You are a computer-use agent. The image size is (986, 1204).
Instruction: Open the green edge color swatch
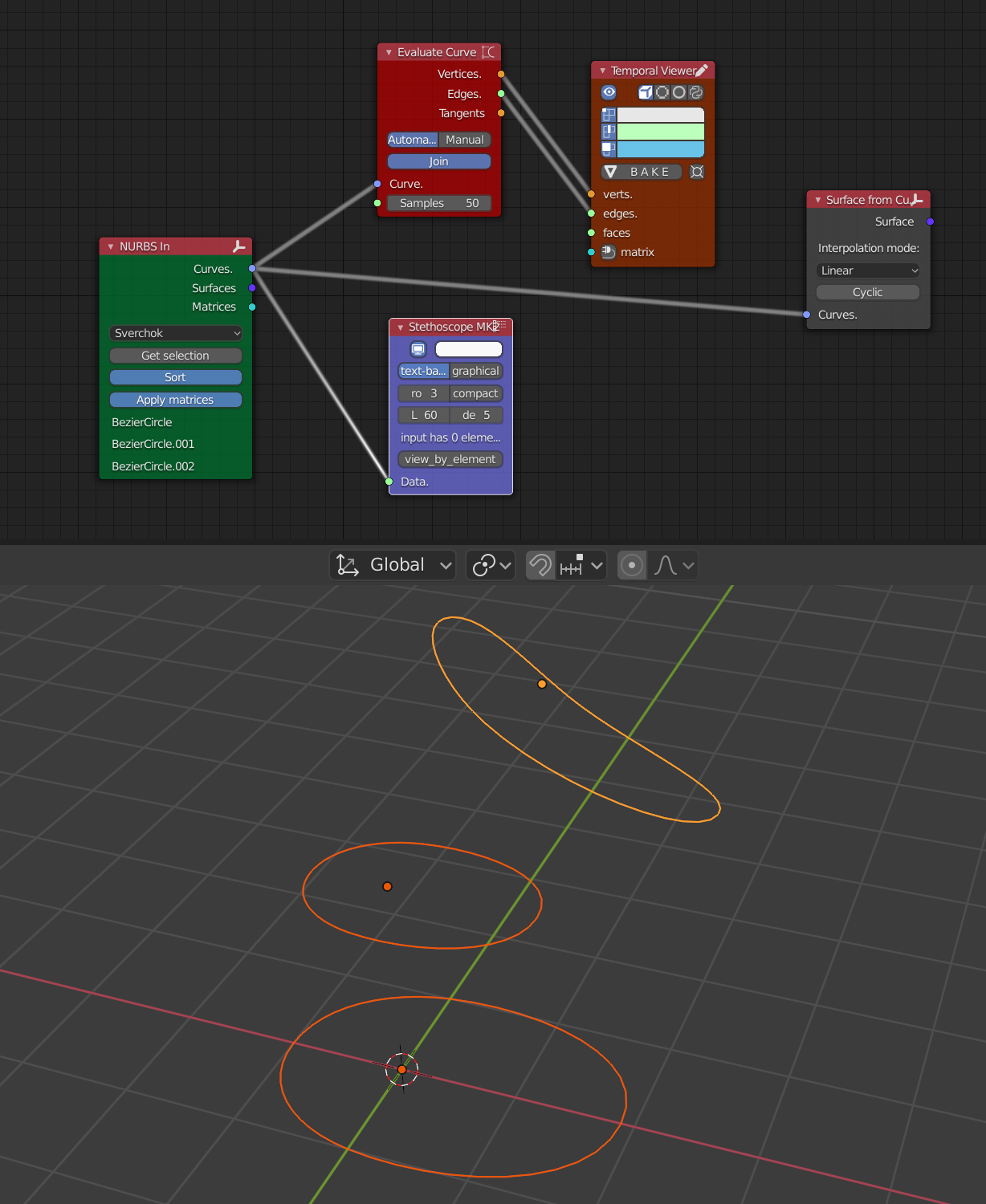coord(661,132)
